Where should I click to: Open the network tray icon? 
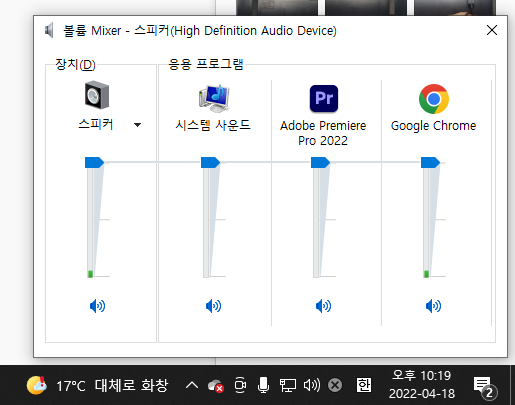(x=287, y=385)
